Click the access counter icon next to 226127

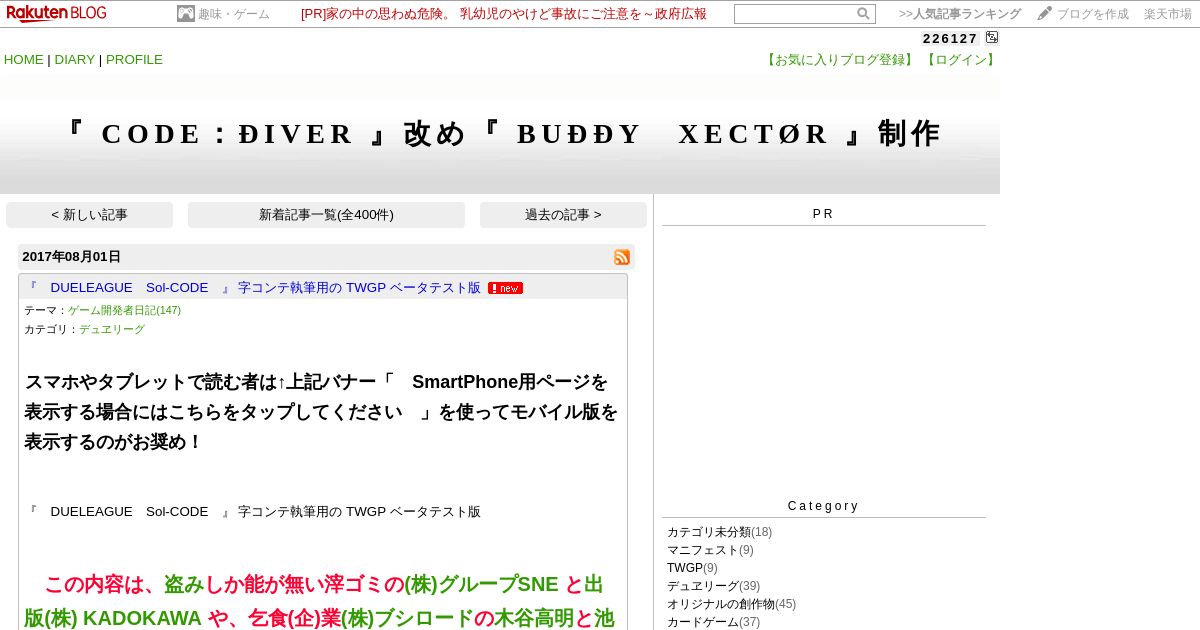pos(992,37)
